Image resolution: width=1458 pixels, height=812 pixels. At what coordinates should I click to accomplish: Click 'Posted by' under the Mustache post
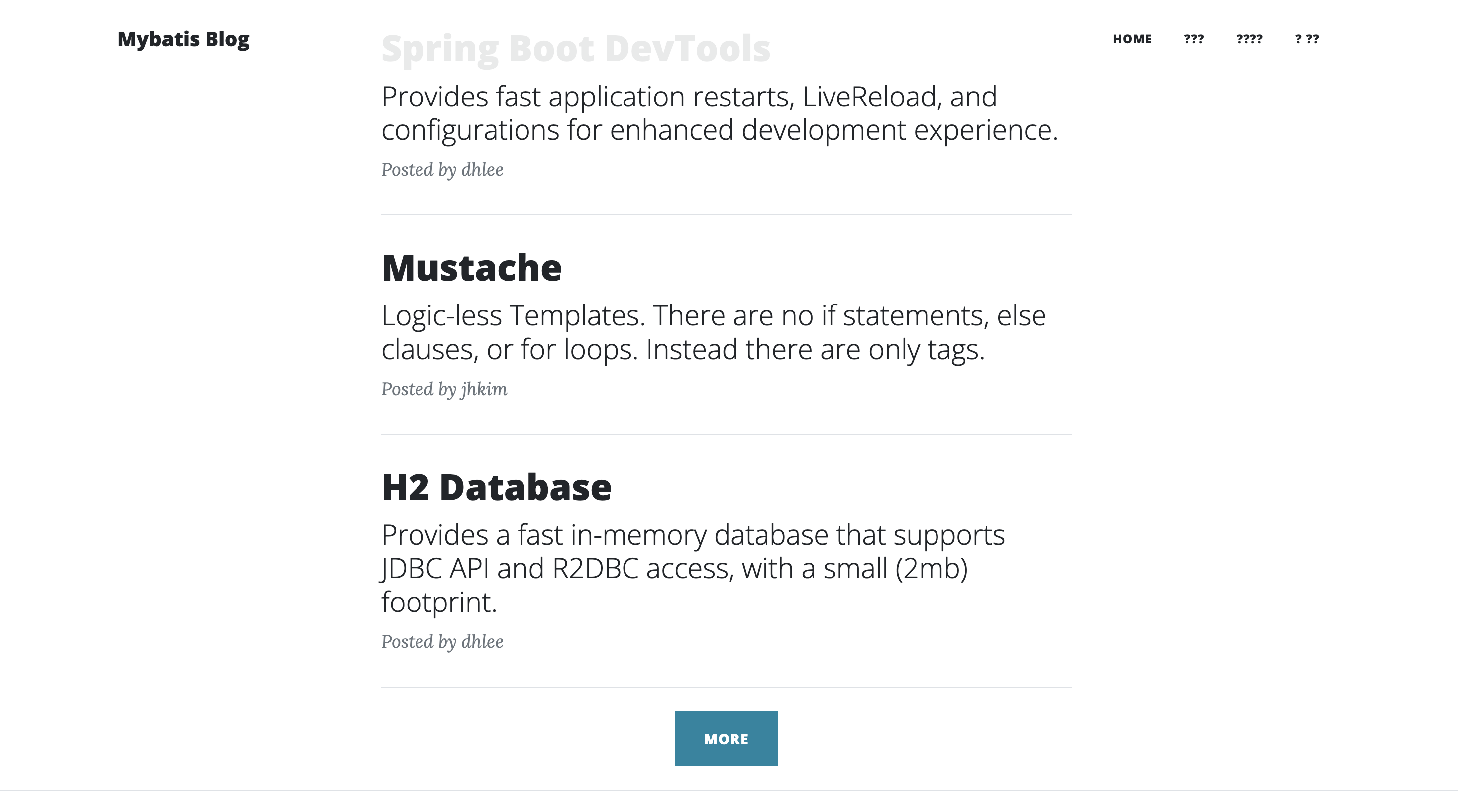418,389
